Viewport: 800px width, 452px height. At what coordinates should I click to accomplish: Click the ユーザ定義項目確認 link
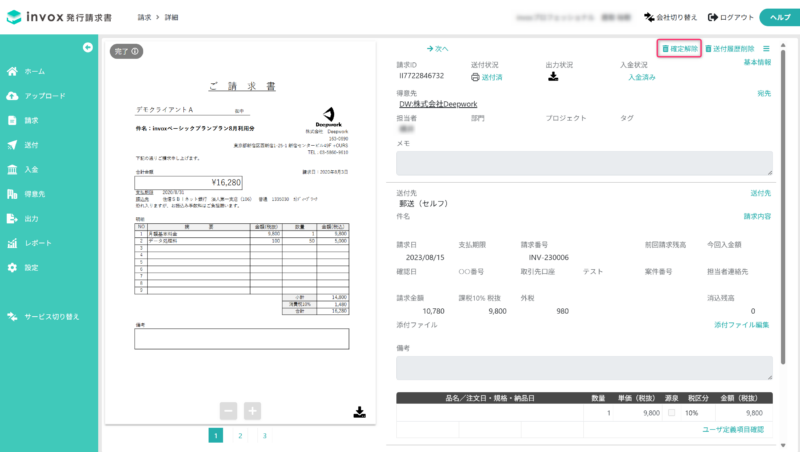[x=733, y=430]
